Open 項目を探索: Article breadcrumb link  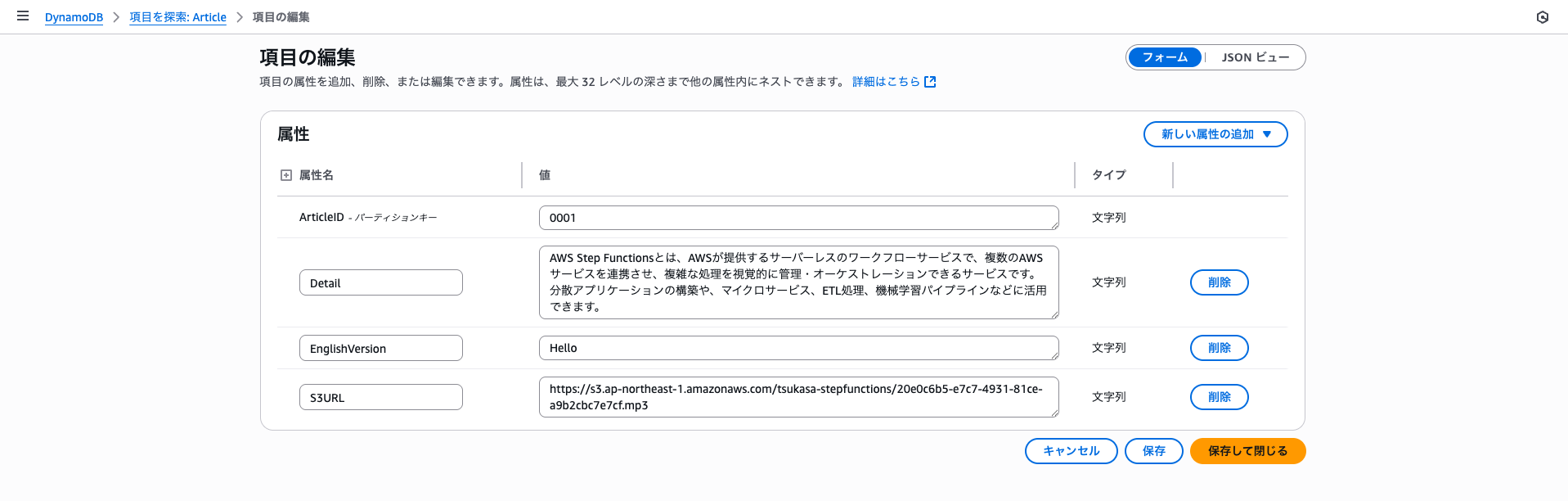coord(177,17)
